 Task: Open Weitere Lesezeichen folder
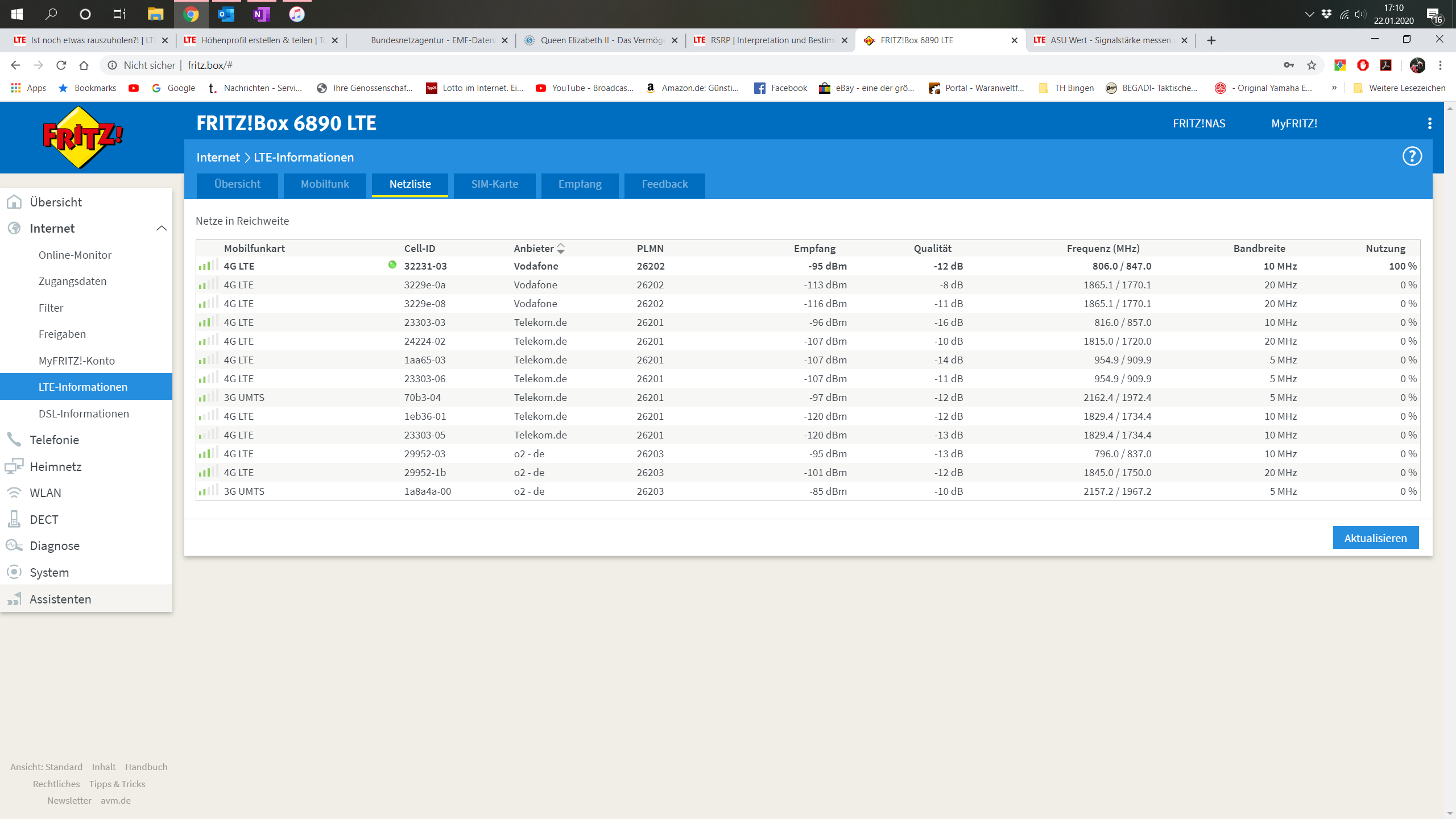[1400, 88]
